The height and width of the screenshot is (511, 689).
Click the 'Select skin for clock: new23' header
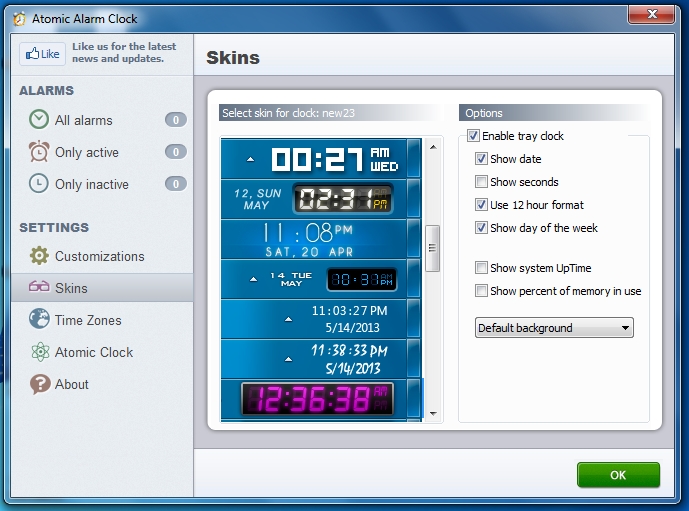[330, 113]
